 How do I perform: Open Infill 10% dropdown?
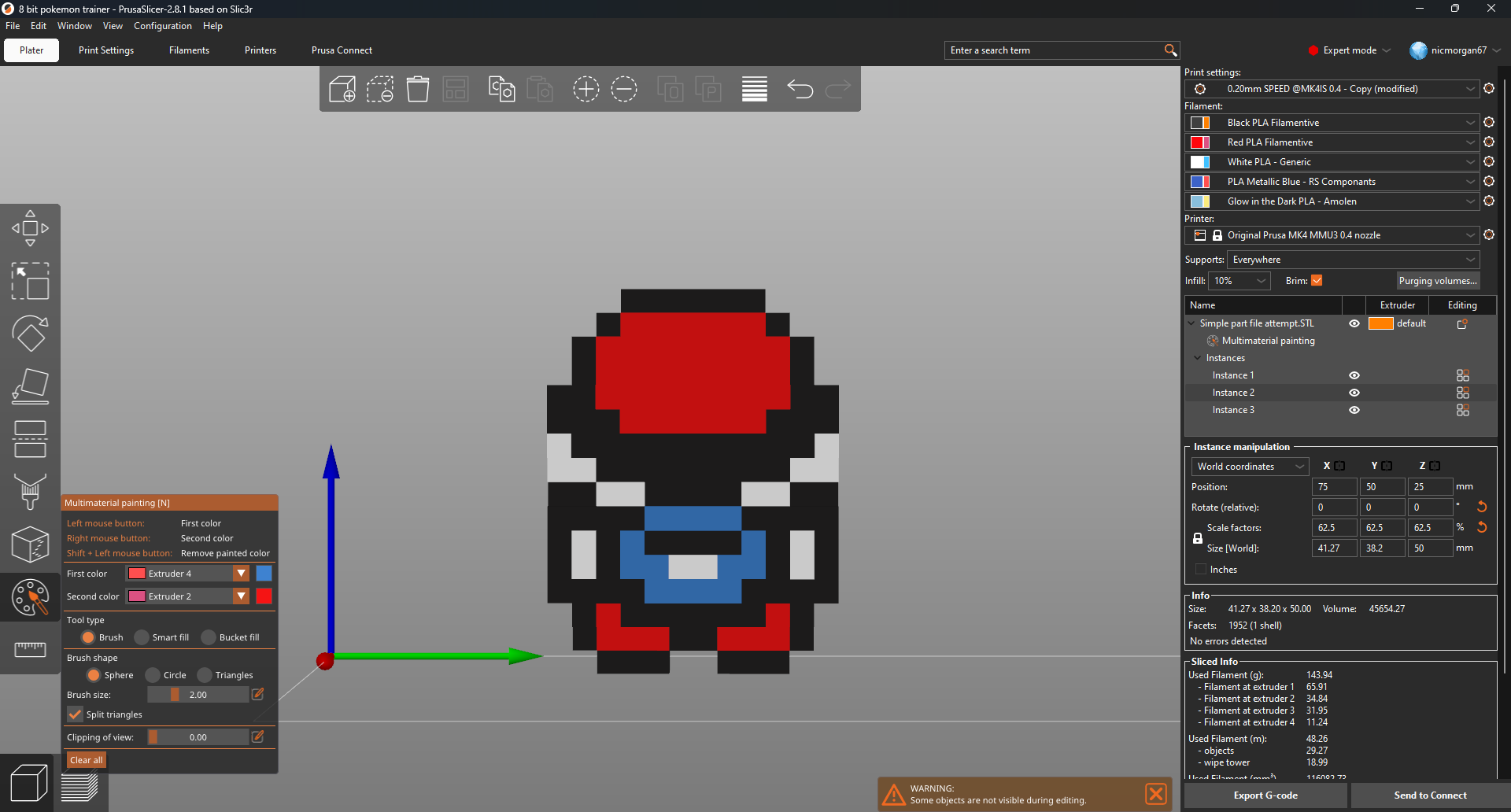(1239, 281)
